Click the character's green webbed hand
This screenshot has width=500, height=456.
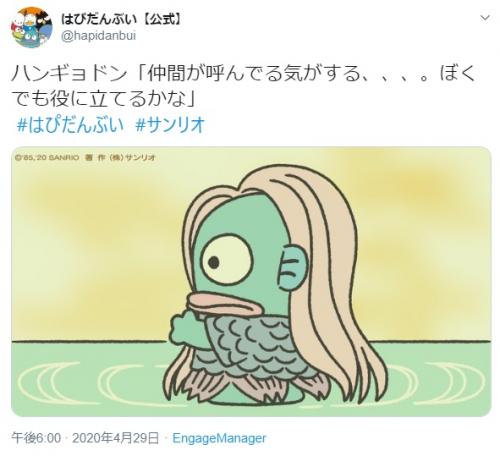click(185, 328)
